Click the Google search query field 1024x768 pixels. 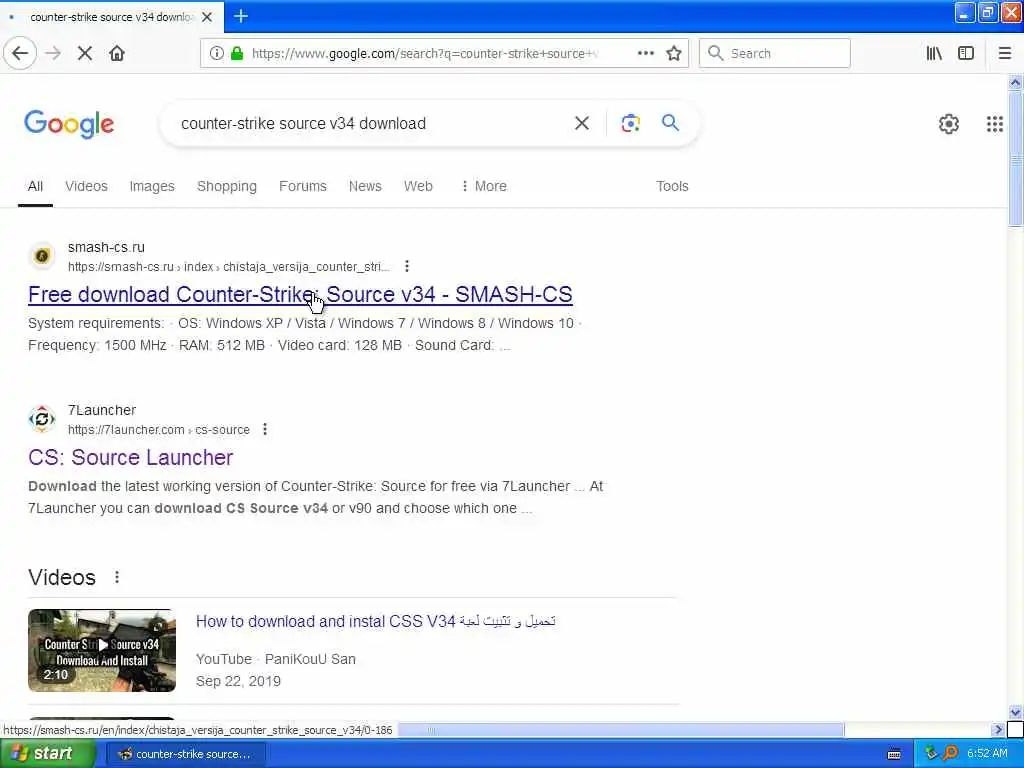pyautogui.click(x=368, y=123)
